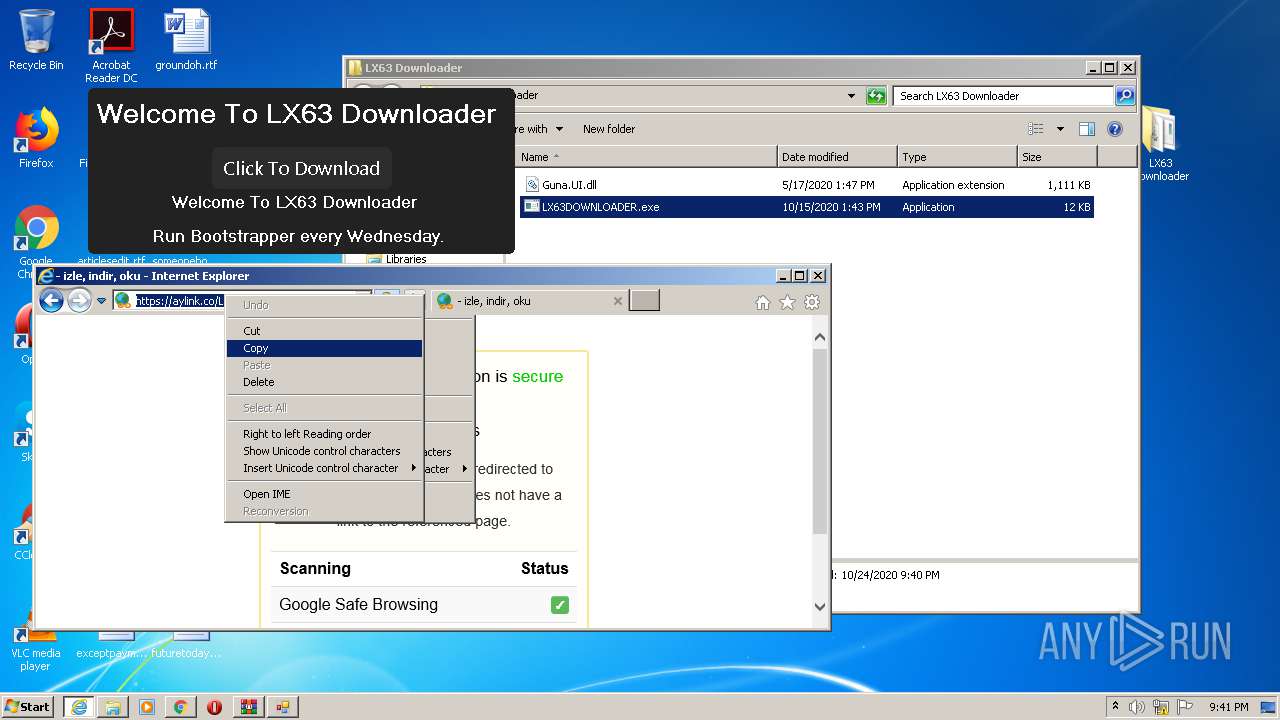Select Right to left Reading order
Screen dimensions: 1280x720
(x=324, y=434)
